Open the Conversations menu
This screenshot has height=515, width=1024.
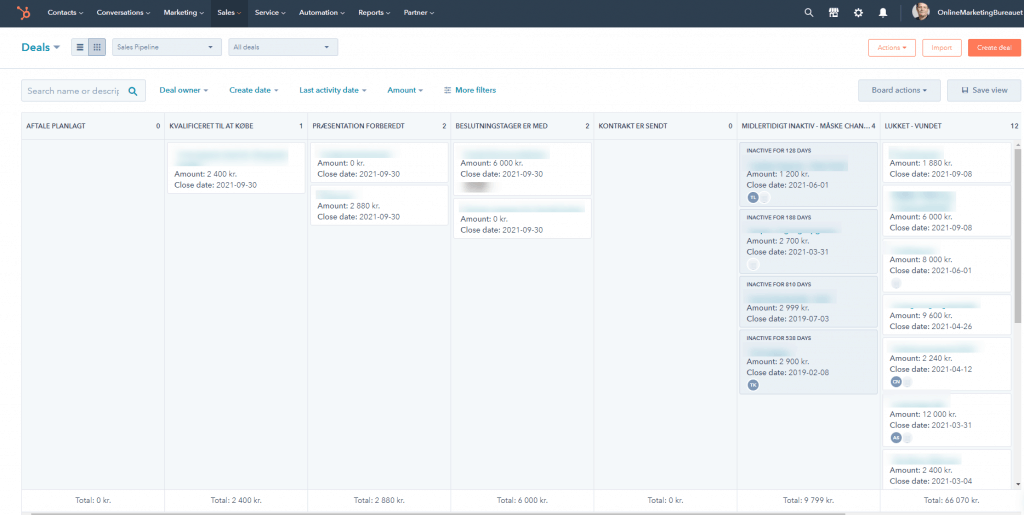click(123, 12)
